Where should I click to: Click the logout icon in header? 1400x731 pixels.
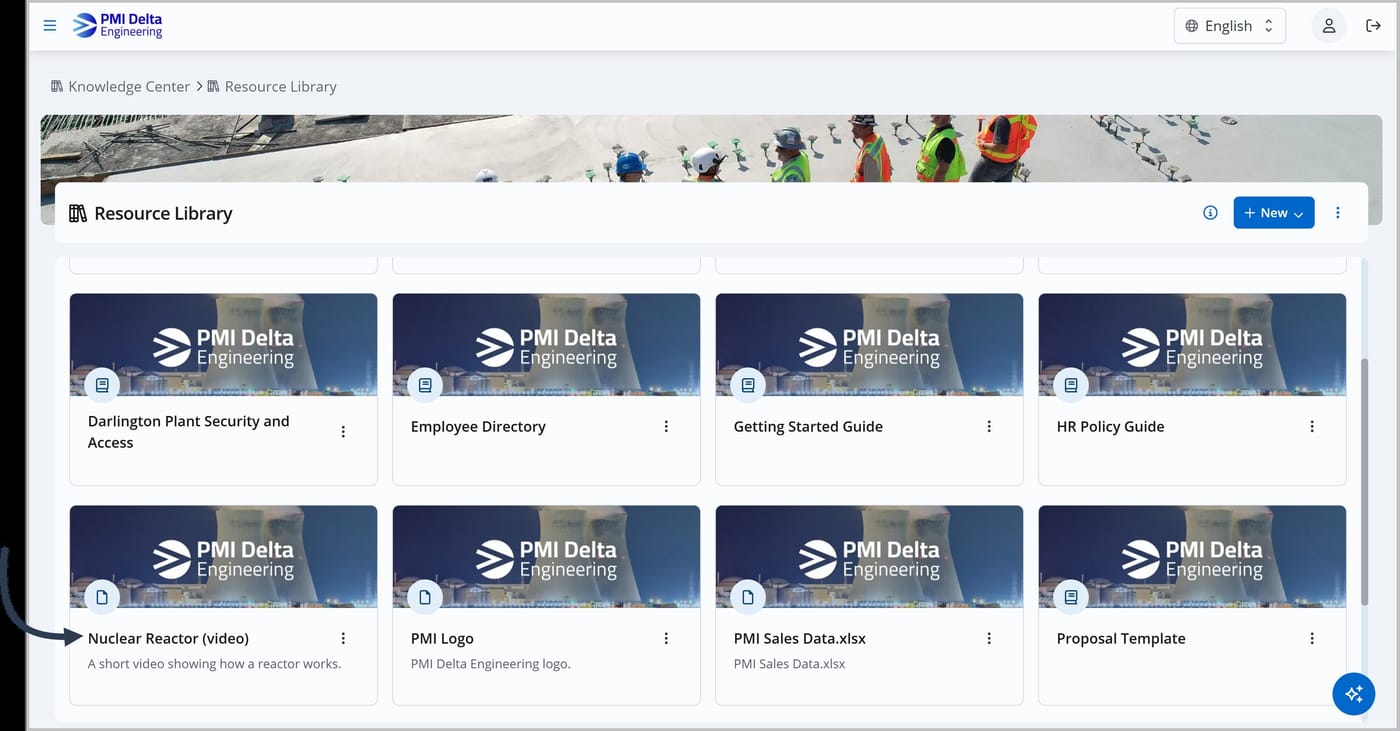pyautogui.click(x=1373, y=26)
